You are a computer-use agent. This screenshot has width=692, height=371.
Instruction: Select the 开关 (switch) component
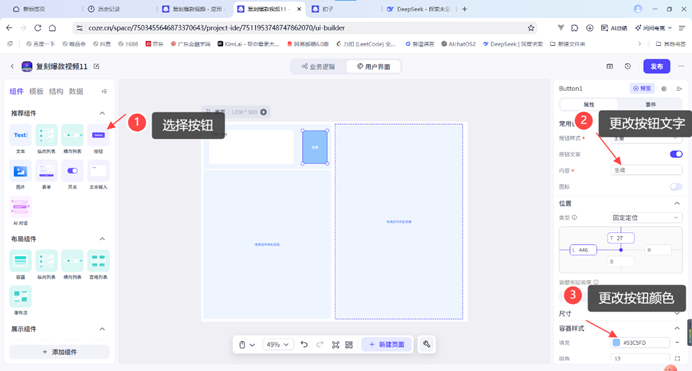coord(72,171)
